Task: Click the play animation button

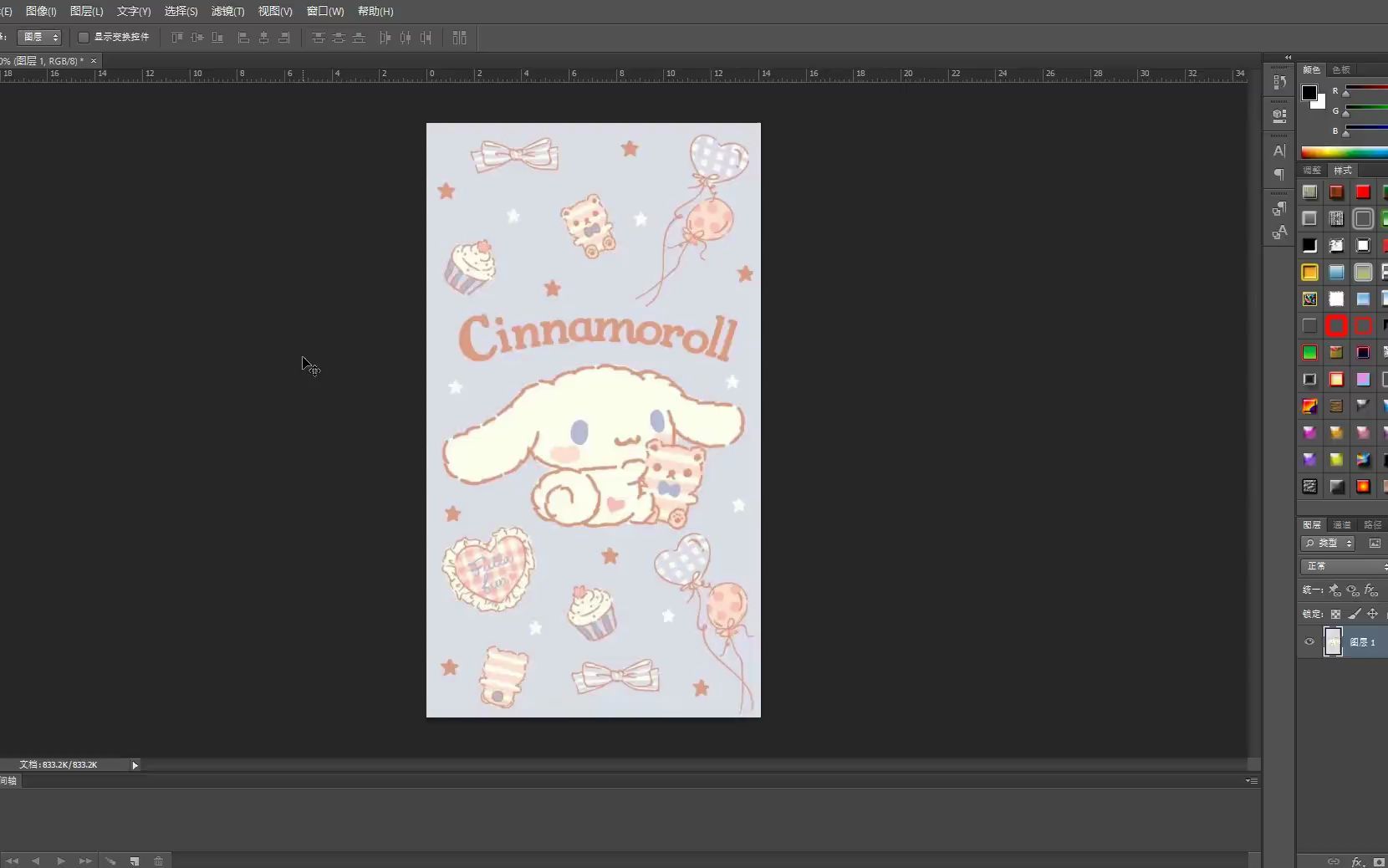Action: tap(60, 860)
